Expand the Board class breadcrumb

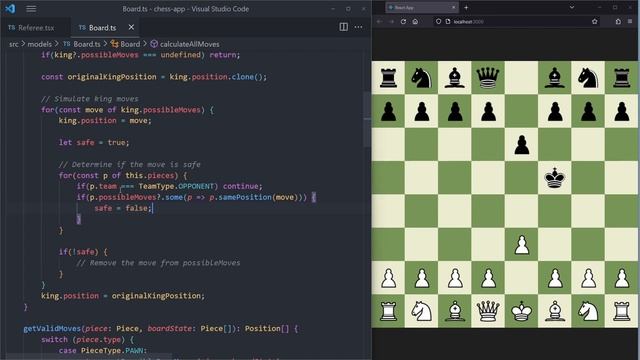(125, 44)
